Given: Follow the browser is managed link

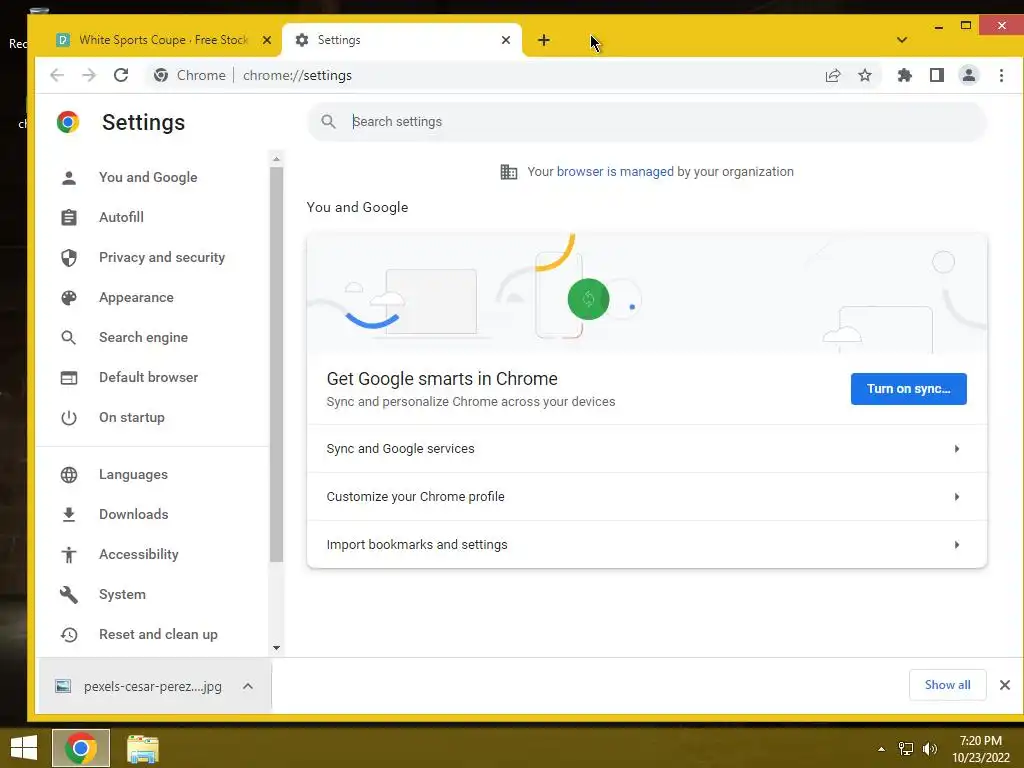Looking at the screenshot, I should pyautogui.click(x=615, y=171).
